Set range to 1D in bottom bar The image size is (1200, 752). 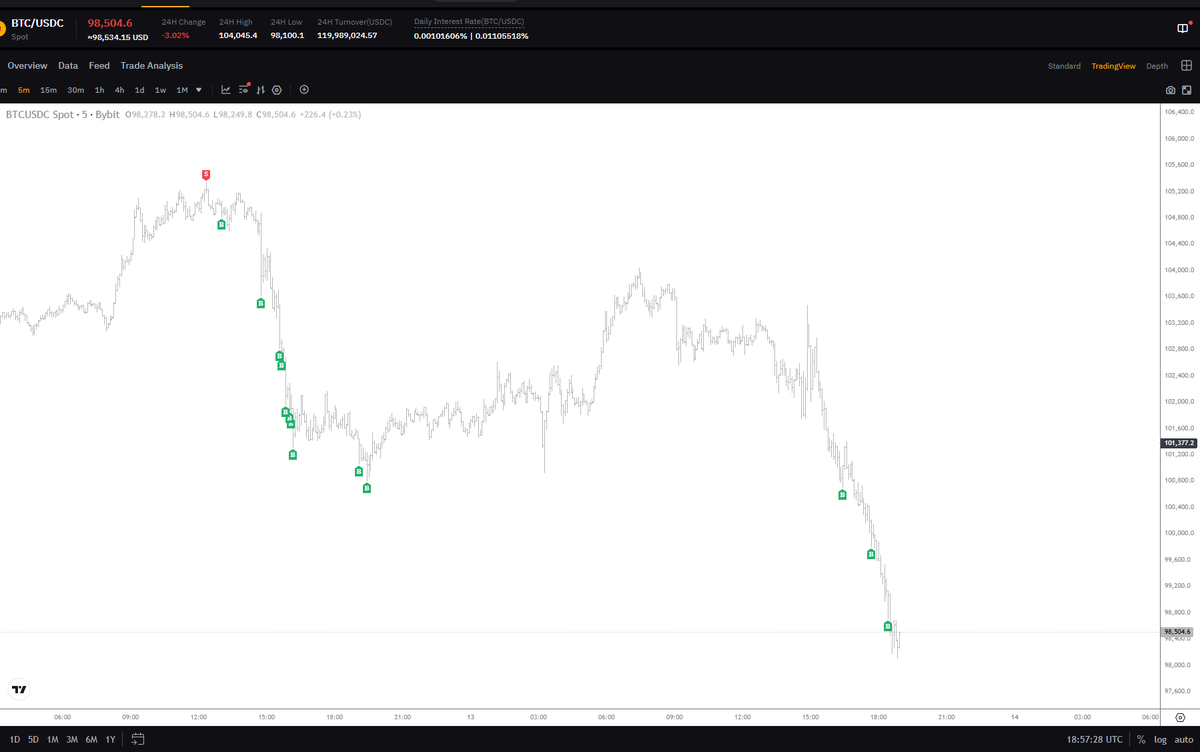(x=15, y=739)
